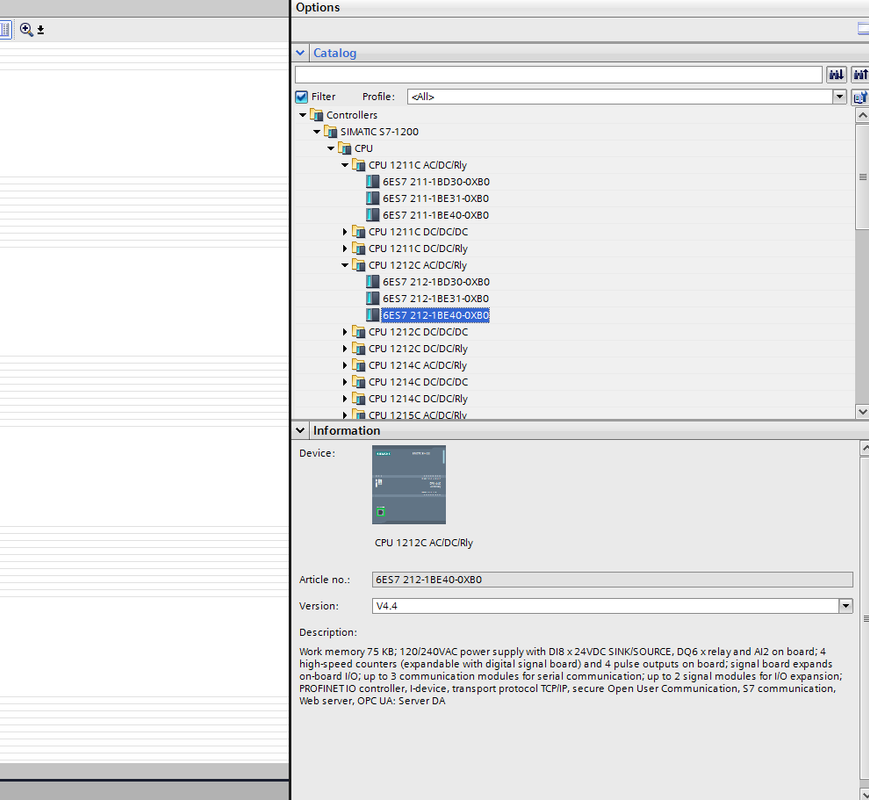869x800 pixels.
Task: Click the module icon of 6ES7 212-1BE31-0XB0
Action: pos(373,298)
